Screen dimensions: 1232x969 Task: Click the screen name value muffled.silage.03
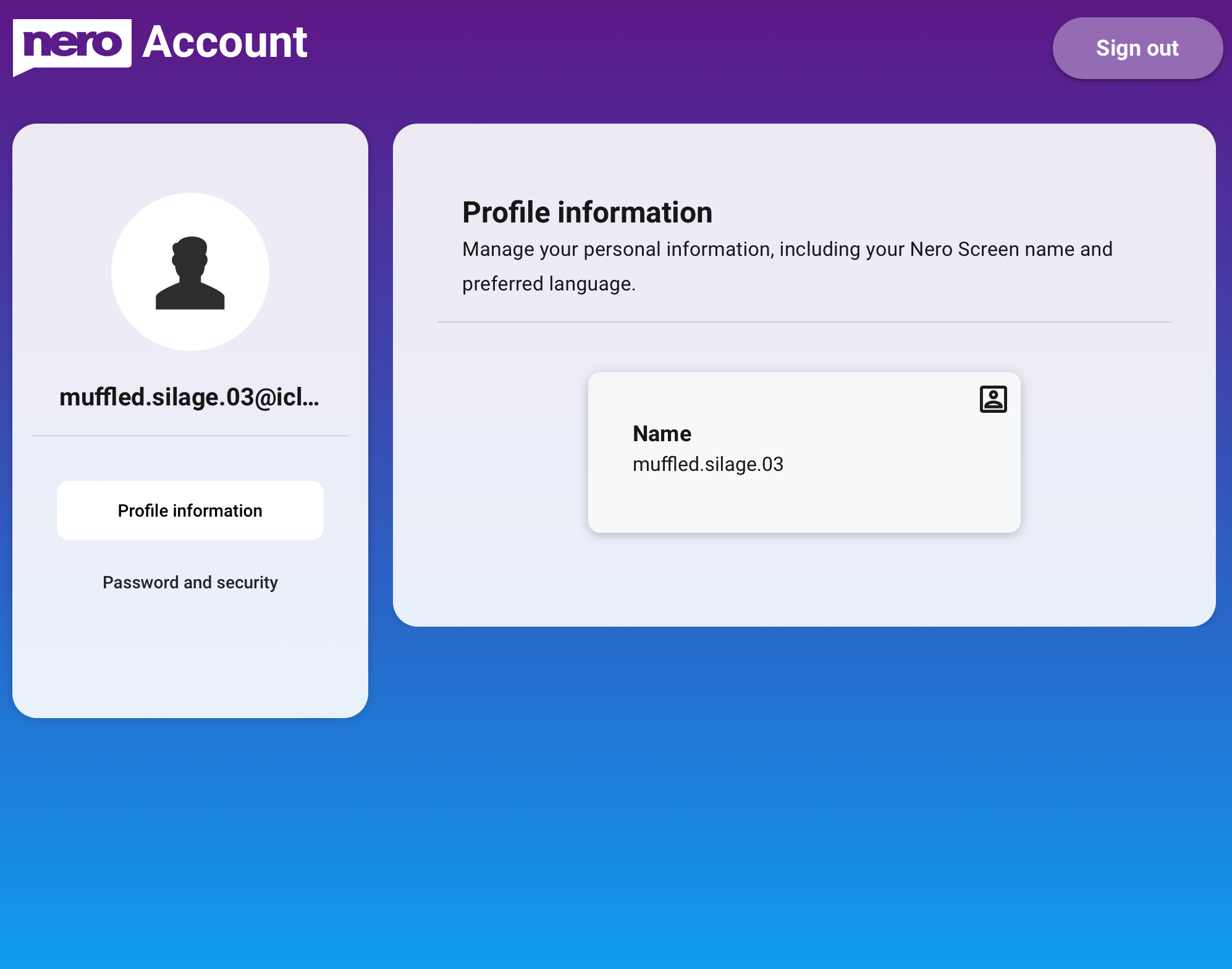(708, 464)
